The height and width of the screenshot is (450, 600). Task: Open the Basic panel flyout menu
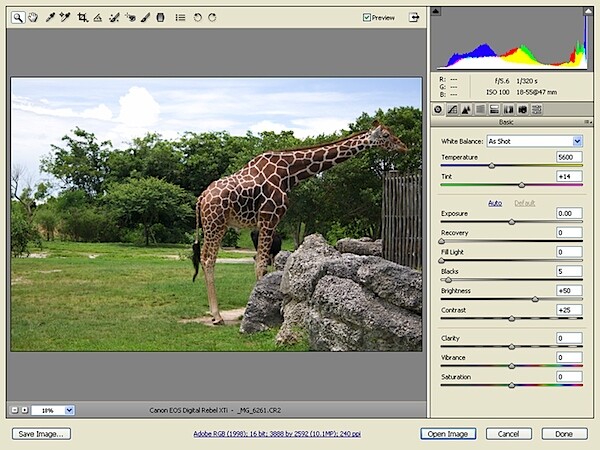point(588,122)
